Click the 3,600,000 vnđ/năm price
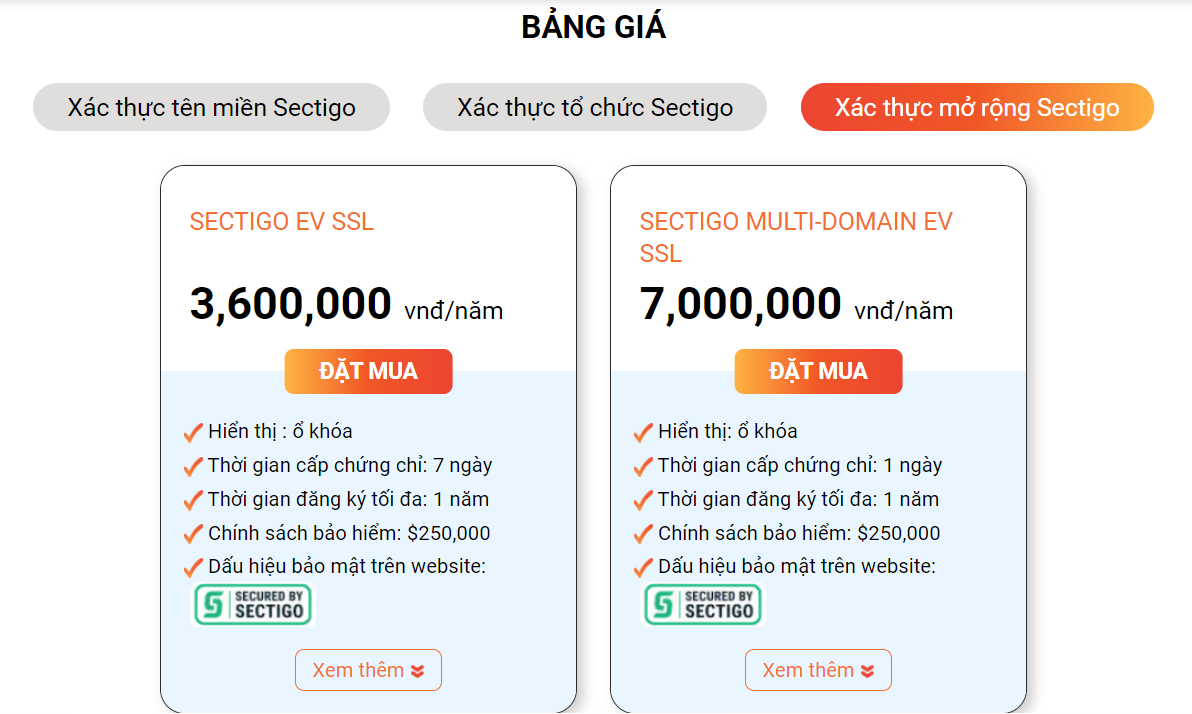 click(346, 304)
